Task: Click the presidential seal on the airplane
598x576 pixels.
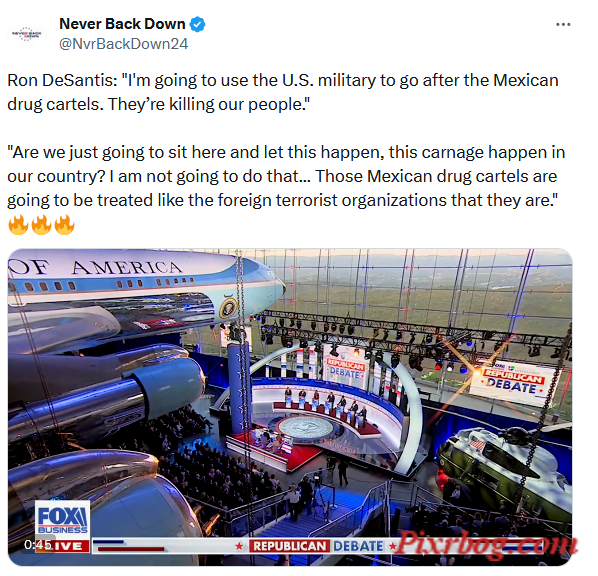Action: click(x=228, y=308)
